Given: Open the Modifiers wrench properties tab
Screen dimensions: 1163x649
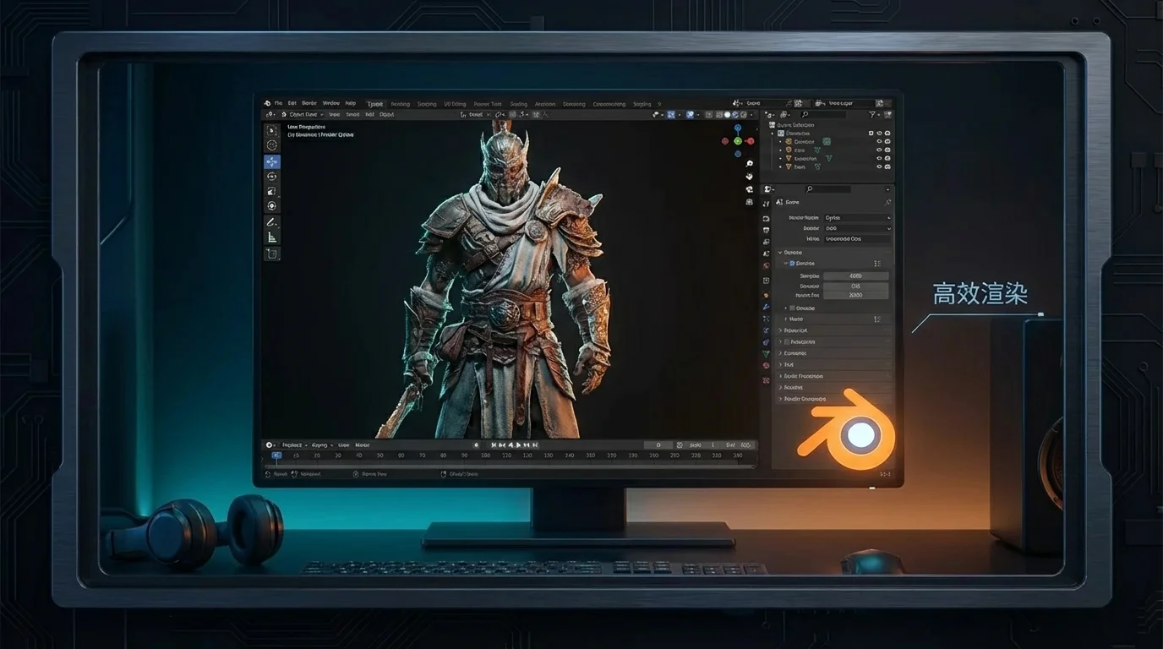Looking at the screenshot, I should (x=766, y=307).
